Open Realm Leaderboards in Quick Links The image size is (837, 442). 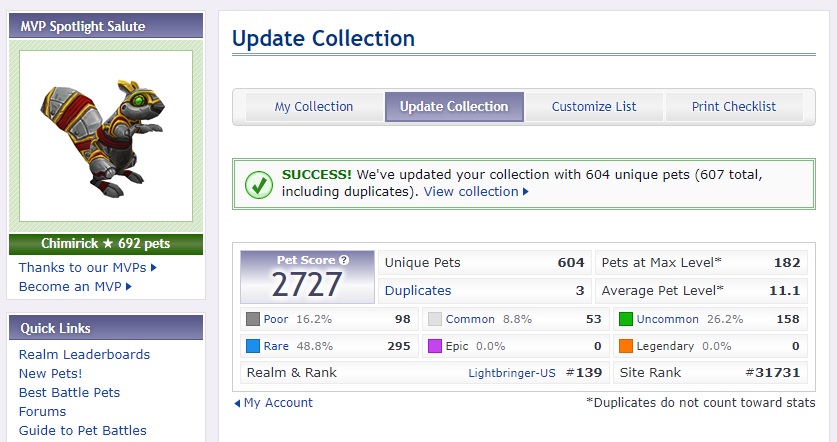84,355
